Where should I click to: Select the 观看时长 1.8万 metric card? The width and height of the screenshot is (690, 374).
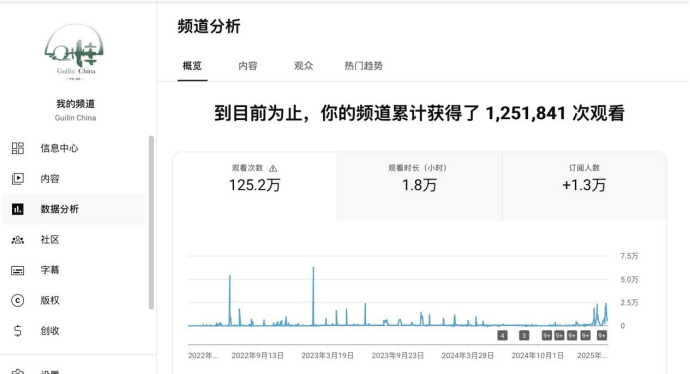pyautogui.click(x=419, y=186)
